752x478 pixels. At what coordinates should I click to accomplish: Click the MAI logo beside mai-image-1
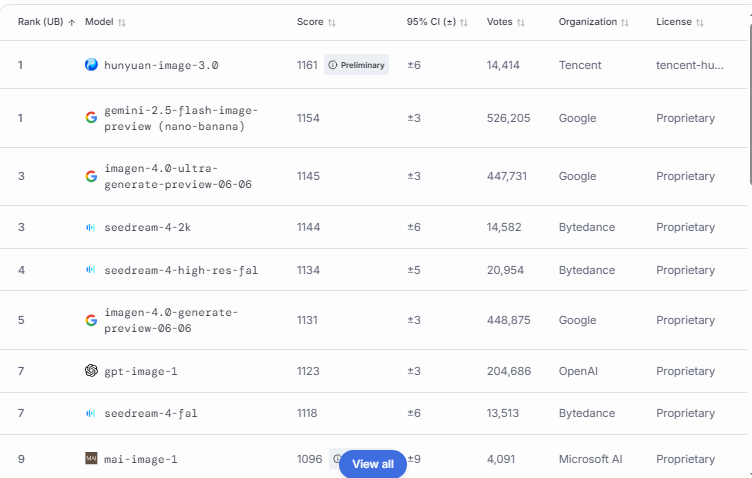91,458
